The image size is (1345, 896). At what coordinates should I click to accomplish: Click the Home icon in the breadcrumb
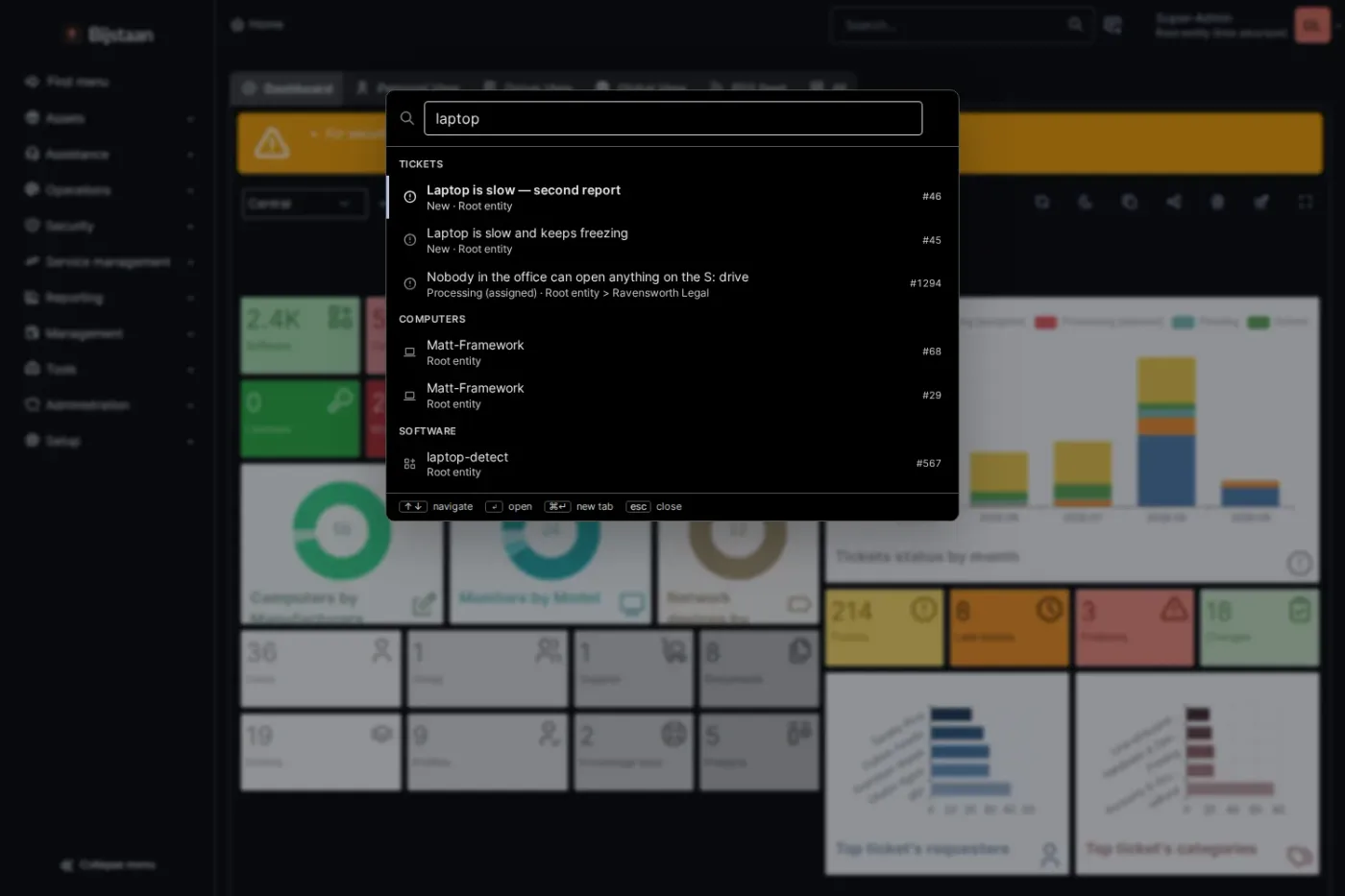[237, 24]
